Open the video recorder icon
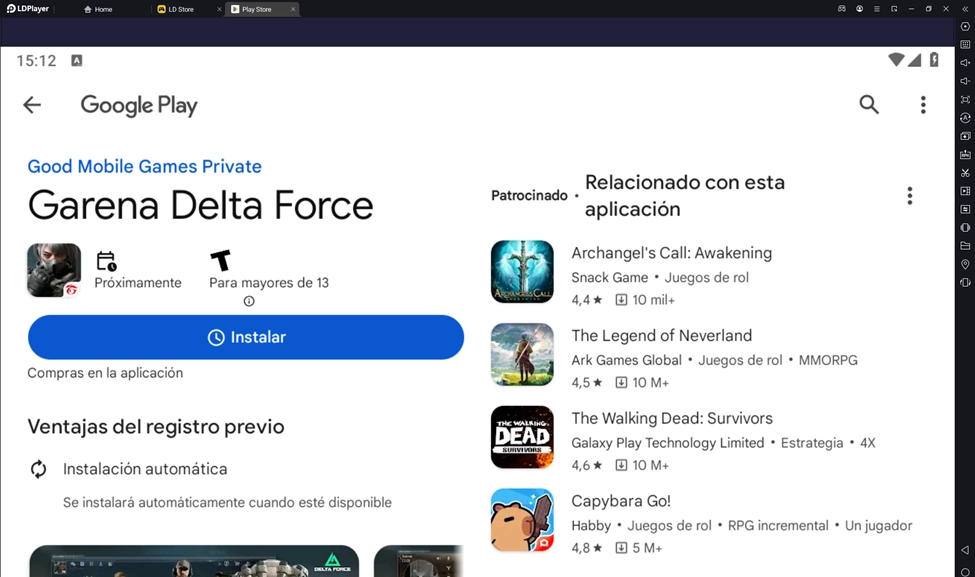The height and width of the screenshot is (577, 975). coord(965,191)
